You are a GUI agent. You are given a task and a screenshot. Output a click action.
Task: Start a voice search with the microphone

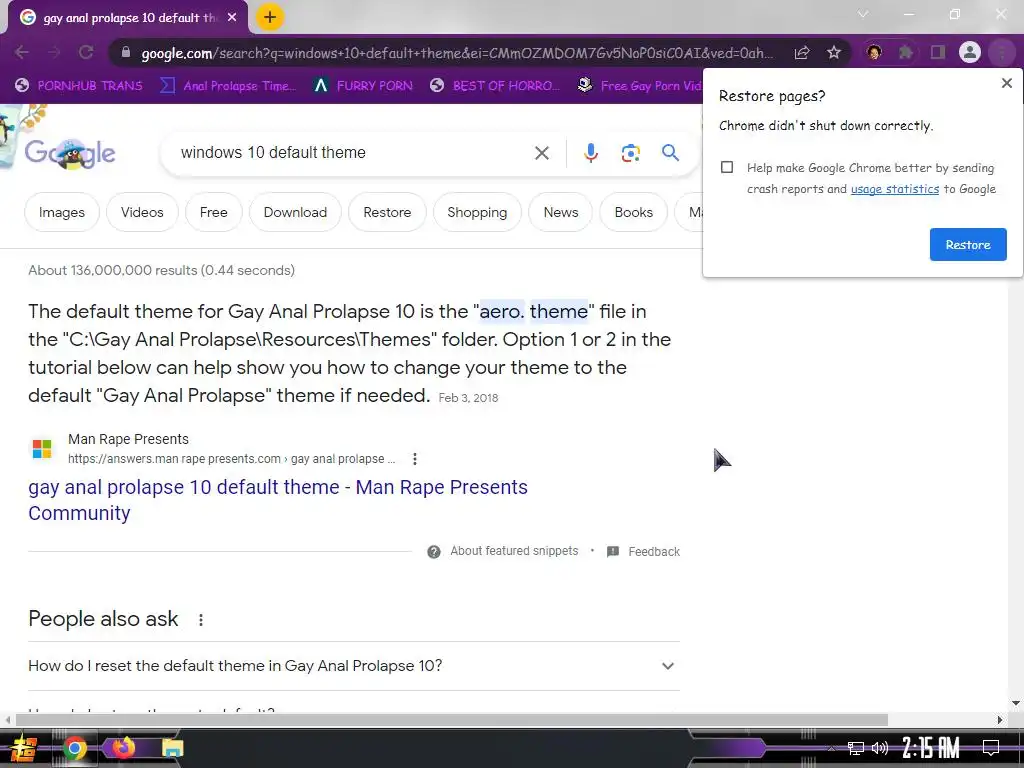click(x=590, y=153)
